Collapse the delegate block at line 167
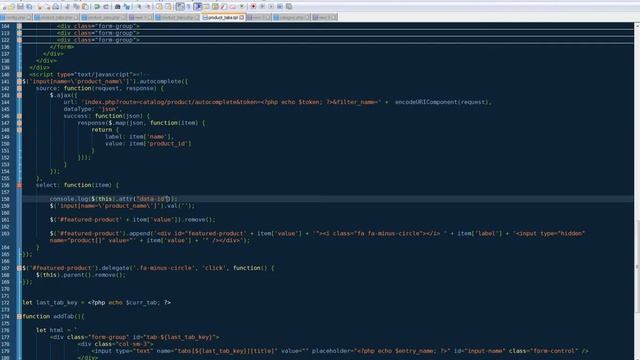640x360 pixels. (19, 268)
